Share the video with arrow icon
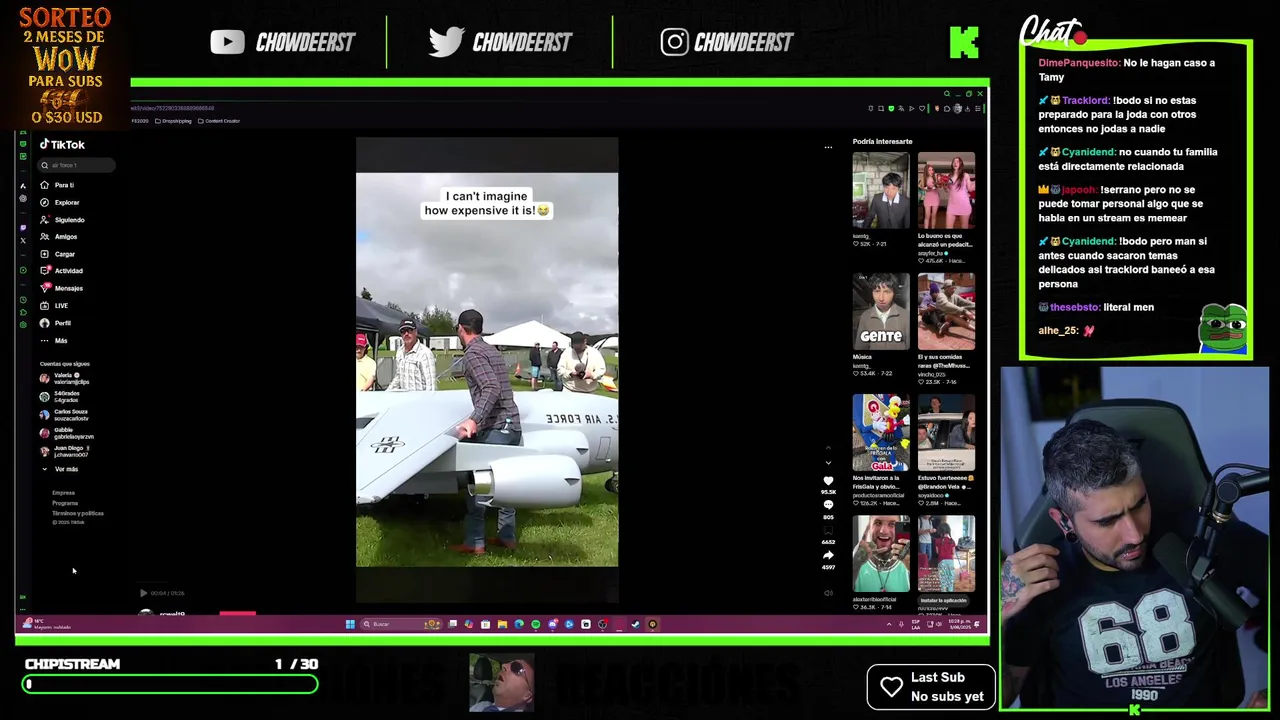 [x=828, y=556]
